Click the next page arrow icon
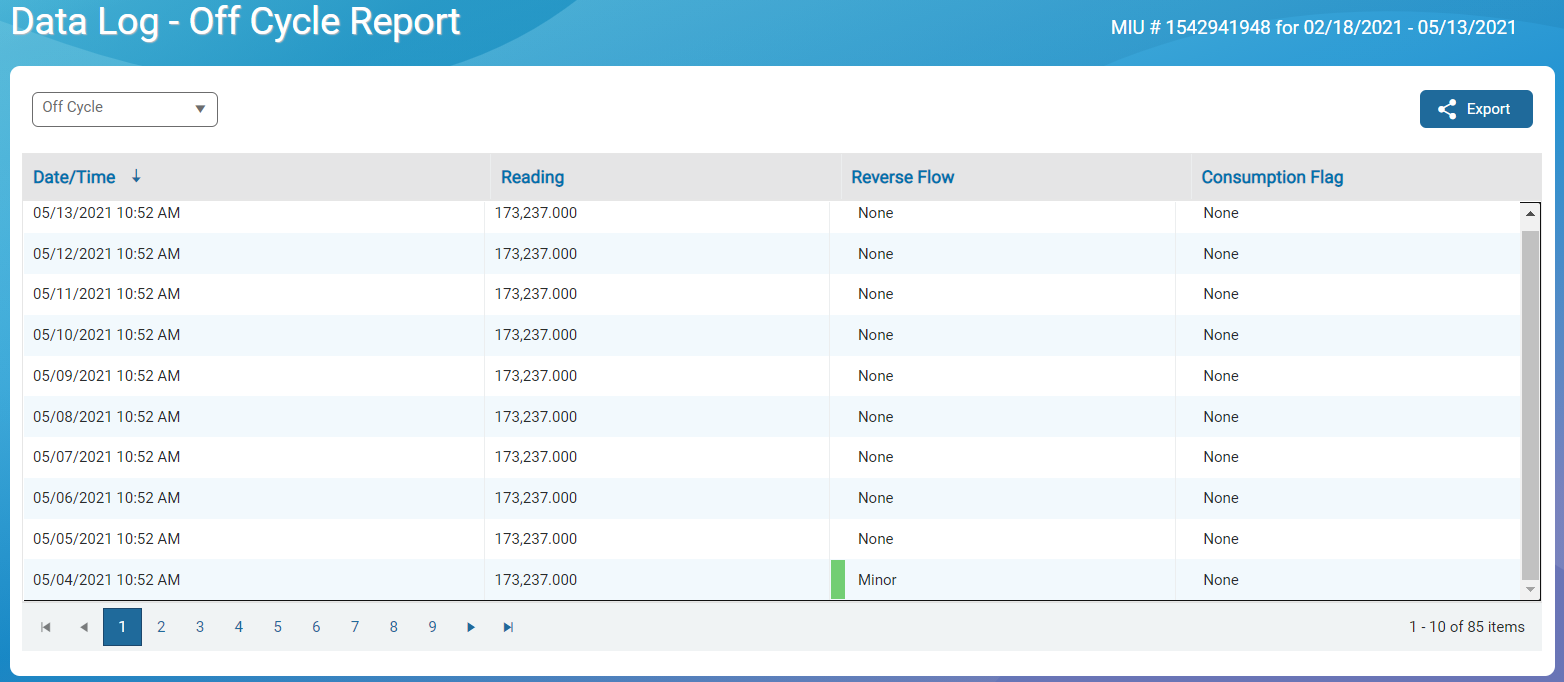The width and height of the screenshot is (1564, 682). 470,627
